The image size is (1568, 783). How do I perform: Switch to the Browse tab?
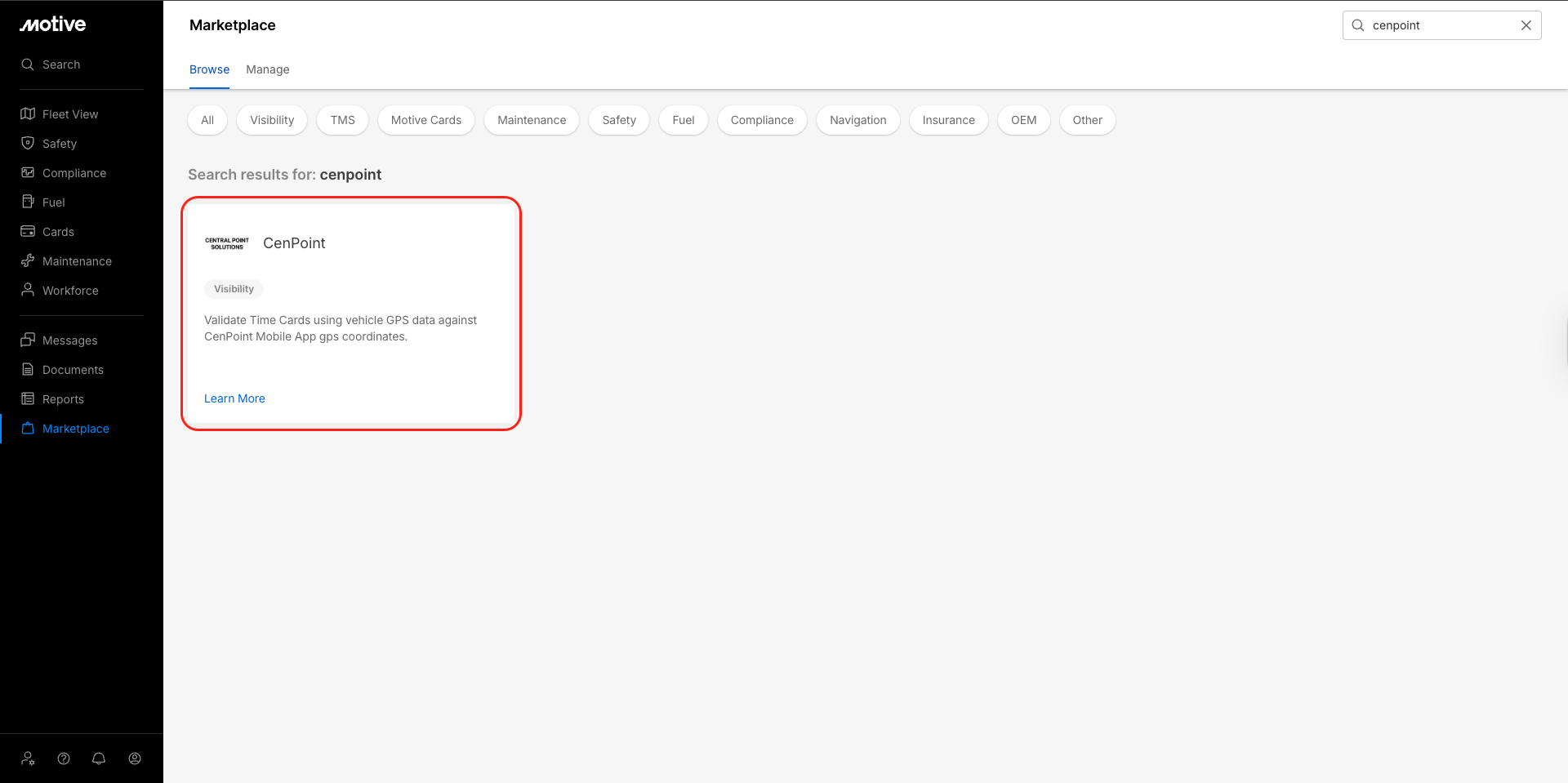click(209, 69)
